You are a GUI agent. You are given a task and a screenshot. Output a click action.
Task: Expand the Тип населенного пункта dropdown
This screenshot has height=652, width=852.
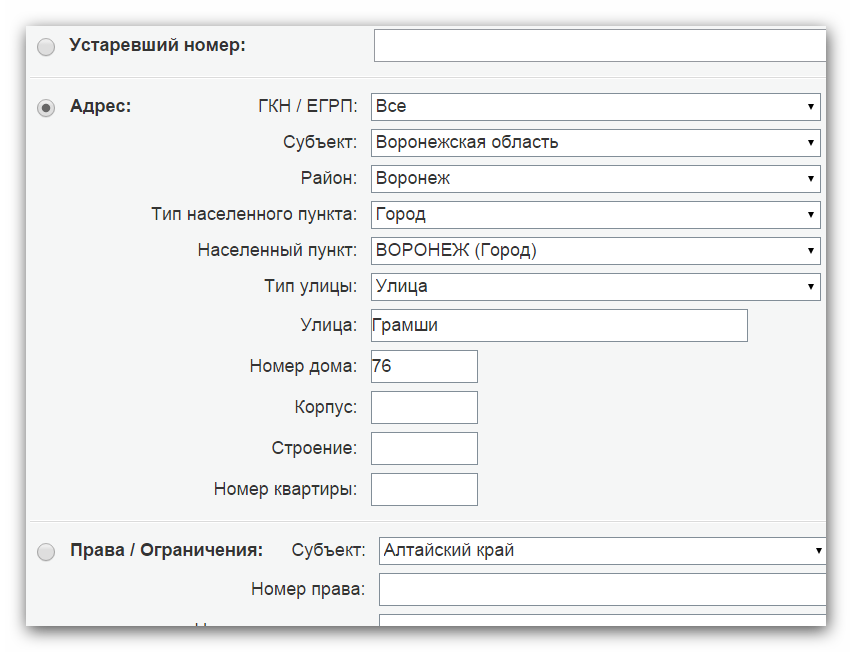pos(595,215)
